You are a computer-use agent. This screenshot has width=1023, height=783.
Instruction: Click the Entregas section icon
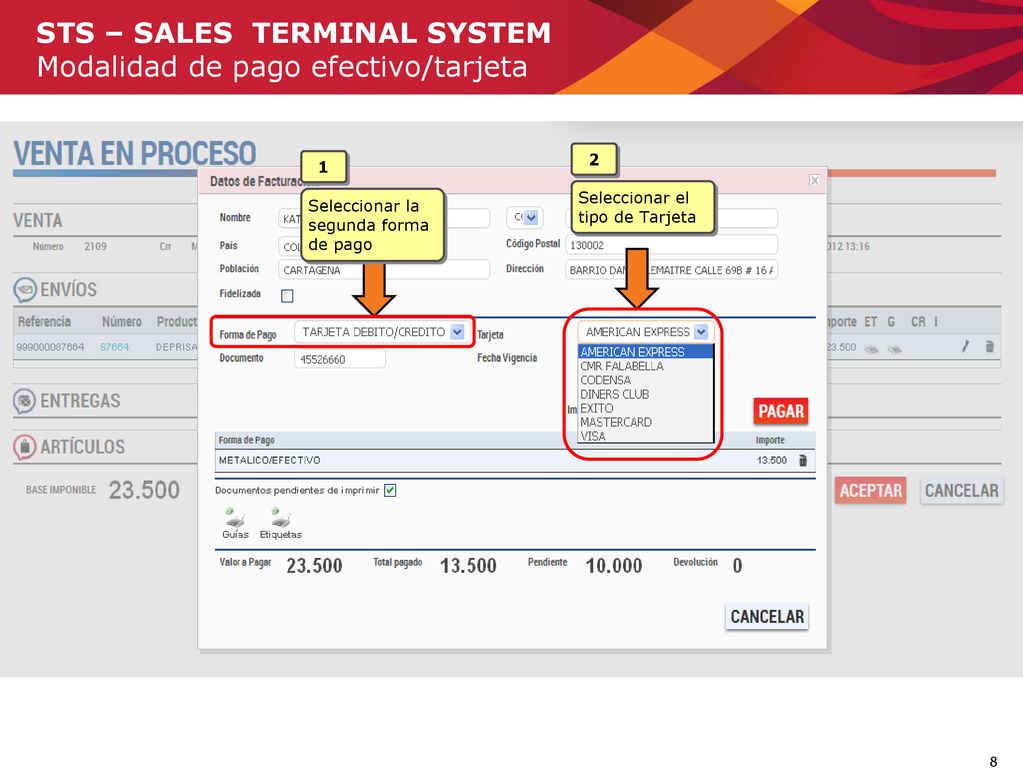(x=25, y=401)
